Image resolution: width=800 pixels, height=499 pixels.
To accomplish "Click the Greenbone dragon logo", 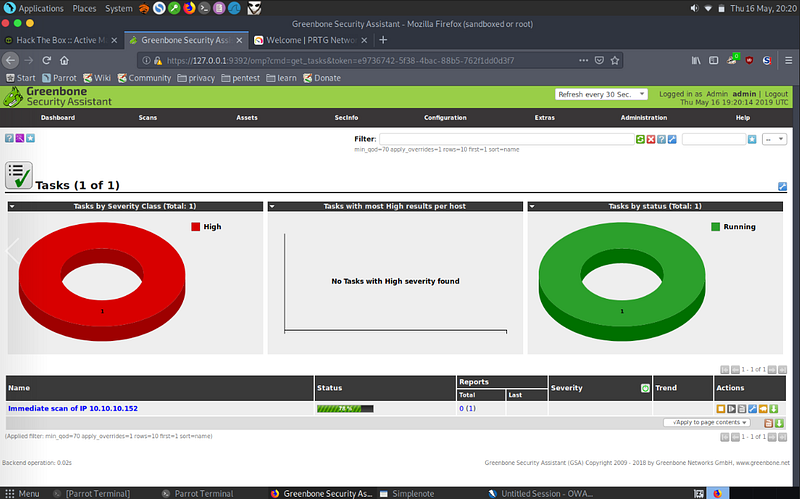I will [13, 97].
